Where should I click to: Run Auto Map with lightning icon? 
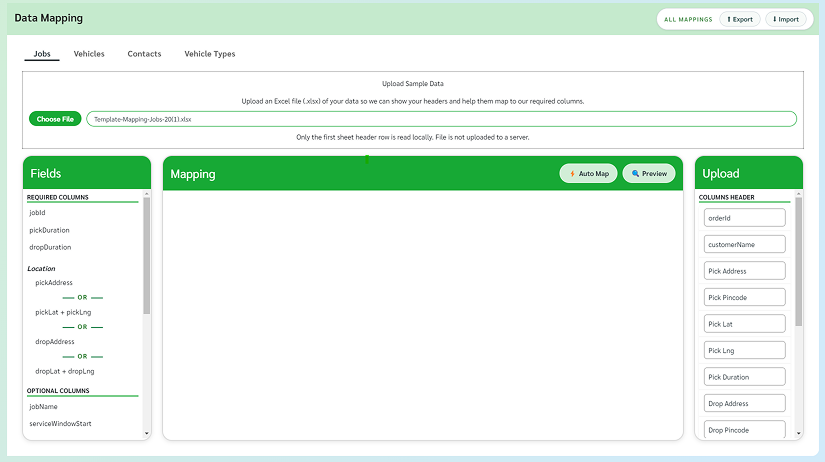589,174
